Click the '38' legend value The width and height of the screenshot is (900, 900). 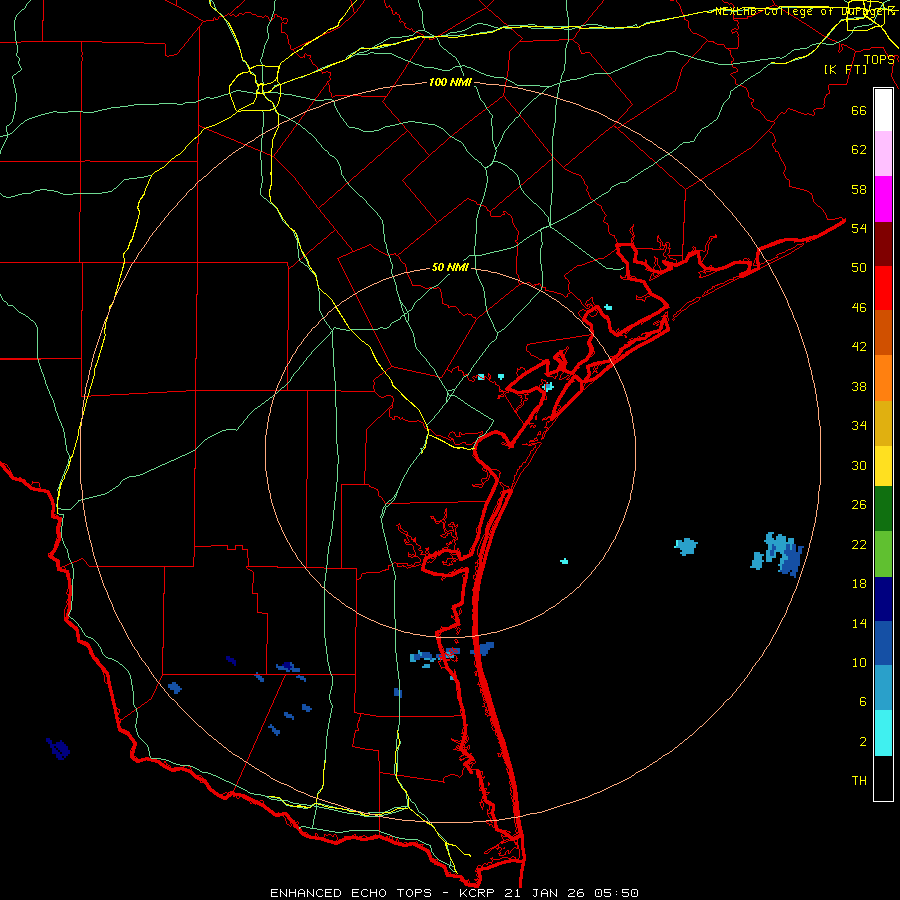[x=859, y=386]
